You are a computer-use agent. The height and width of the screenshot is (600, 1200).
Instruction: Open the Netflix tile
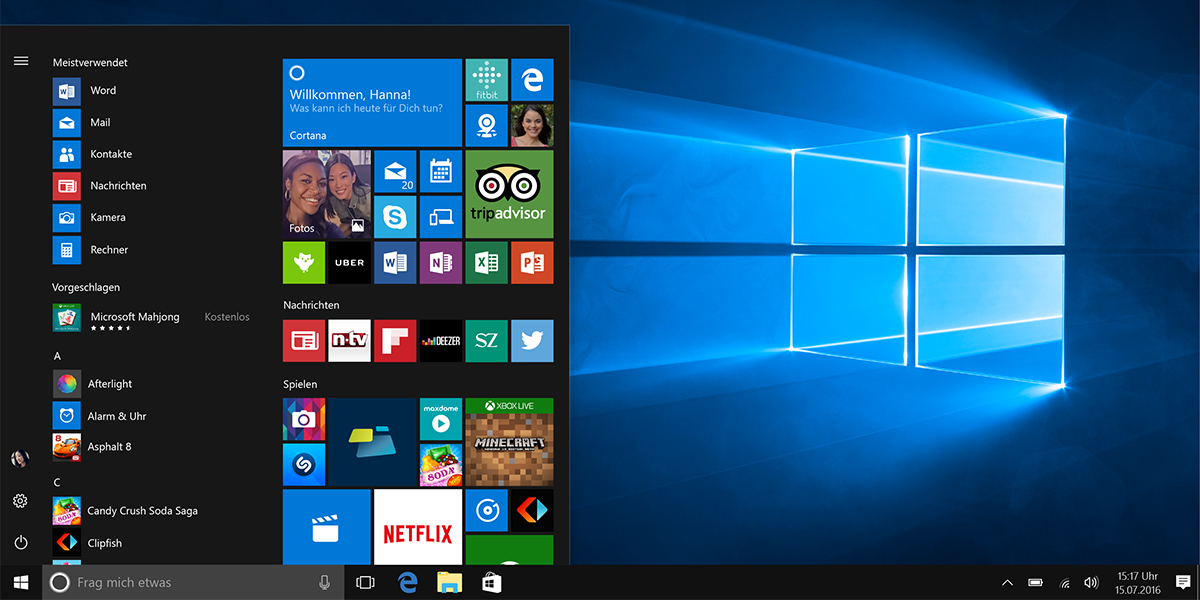tap(418, 527)
